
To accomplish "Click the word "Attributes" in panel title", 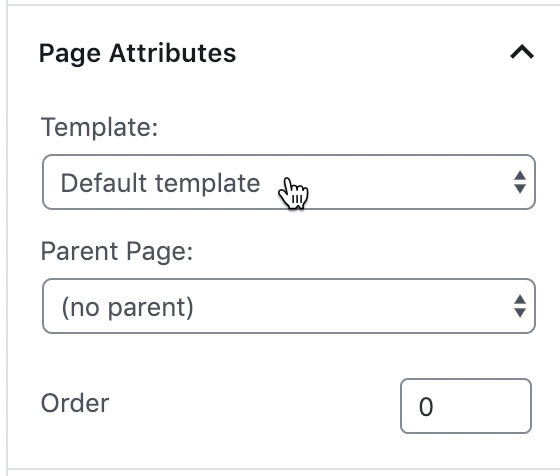I will (172, 53).
